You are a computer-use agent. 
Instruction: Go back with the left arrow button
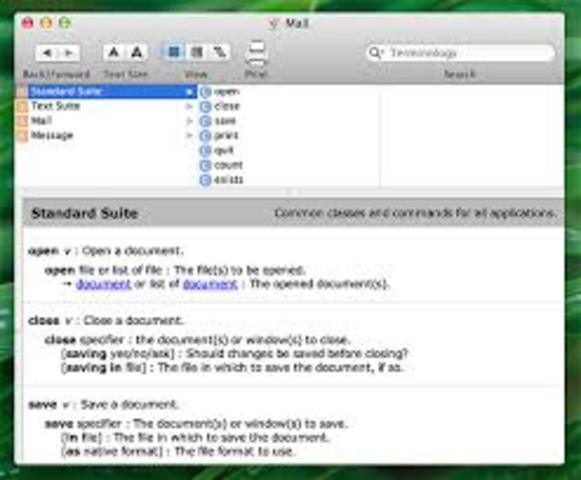click(x=47, y=53)
